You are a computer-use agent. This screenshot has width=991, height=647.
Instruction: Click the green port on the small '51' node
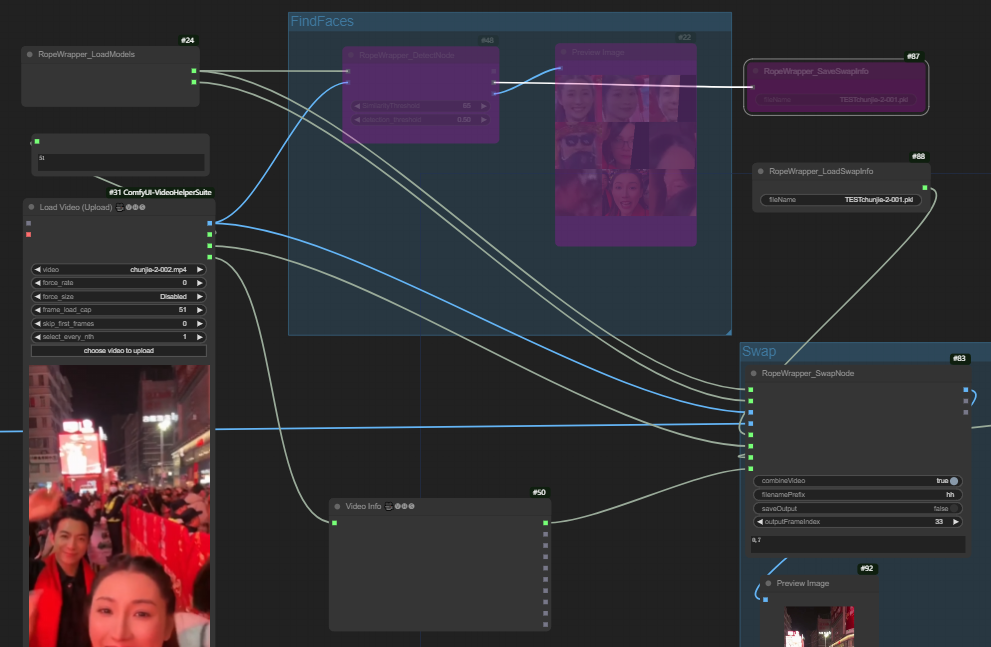[37, 142]
